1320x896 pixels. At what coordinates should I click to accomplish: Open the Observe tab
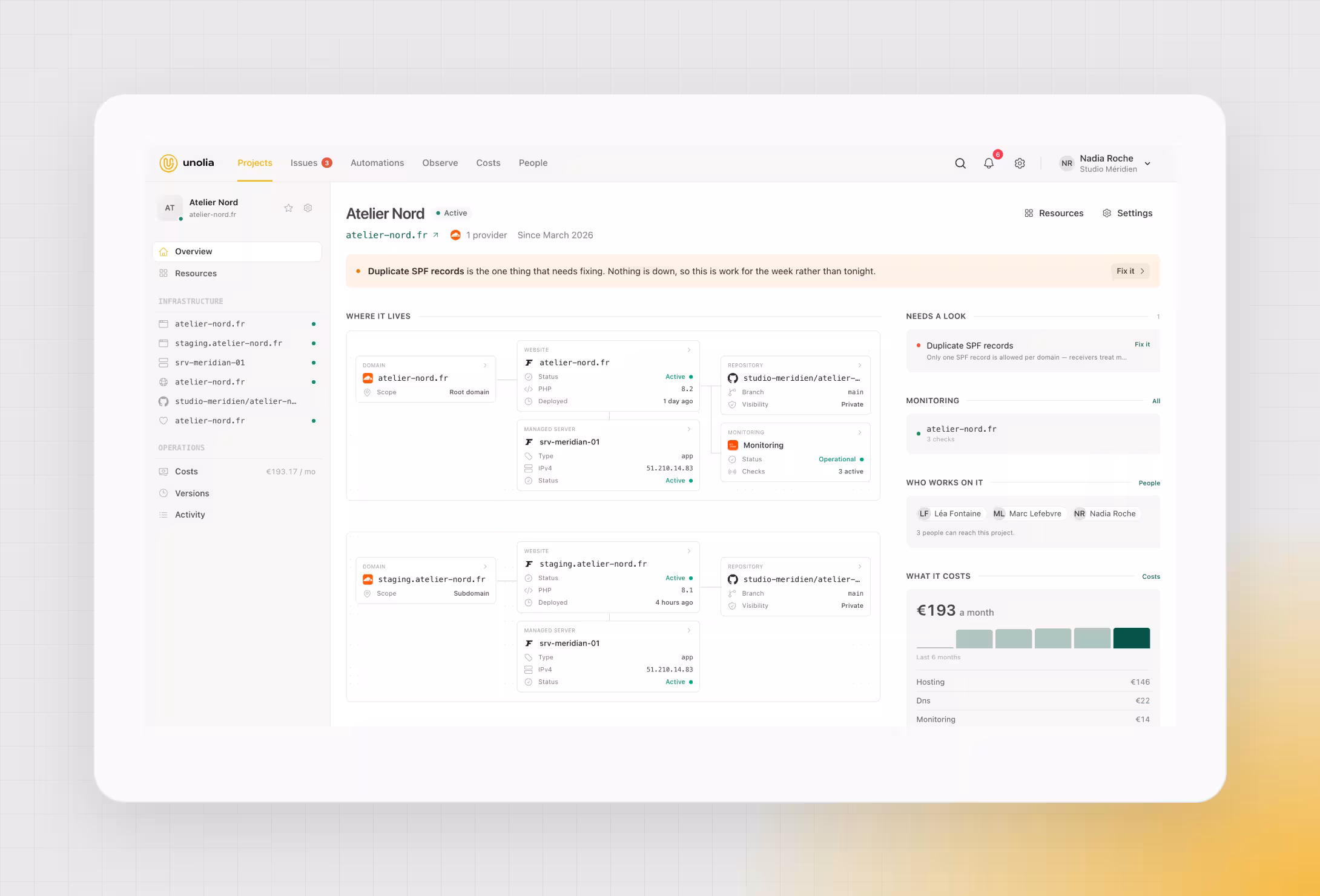[440, 163]
